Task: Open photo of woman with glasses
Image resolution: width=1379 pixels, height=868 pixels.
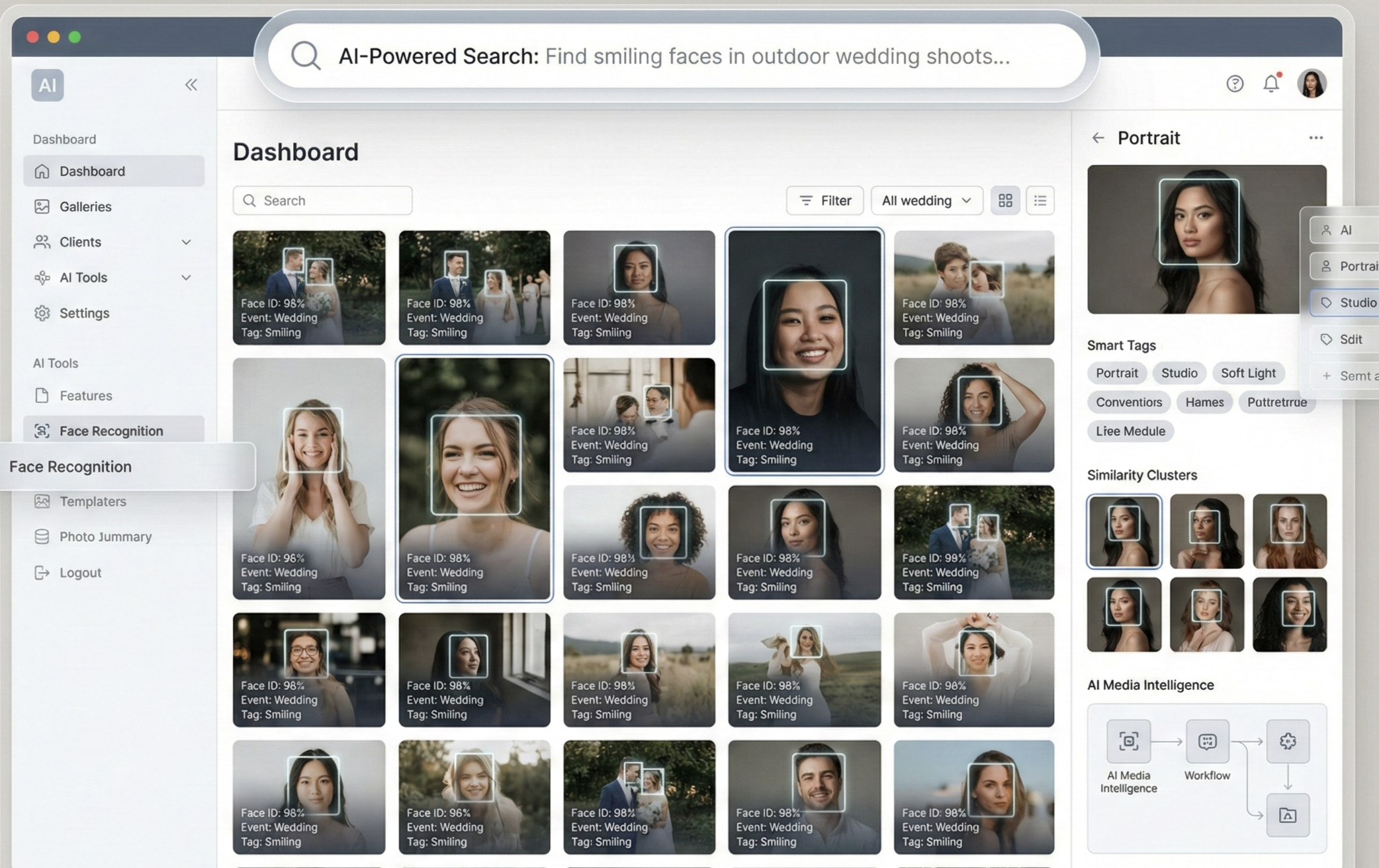Action: pyautogui.click(x=308, y=670)
